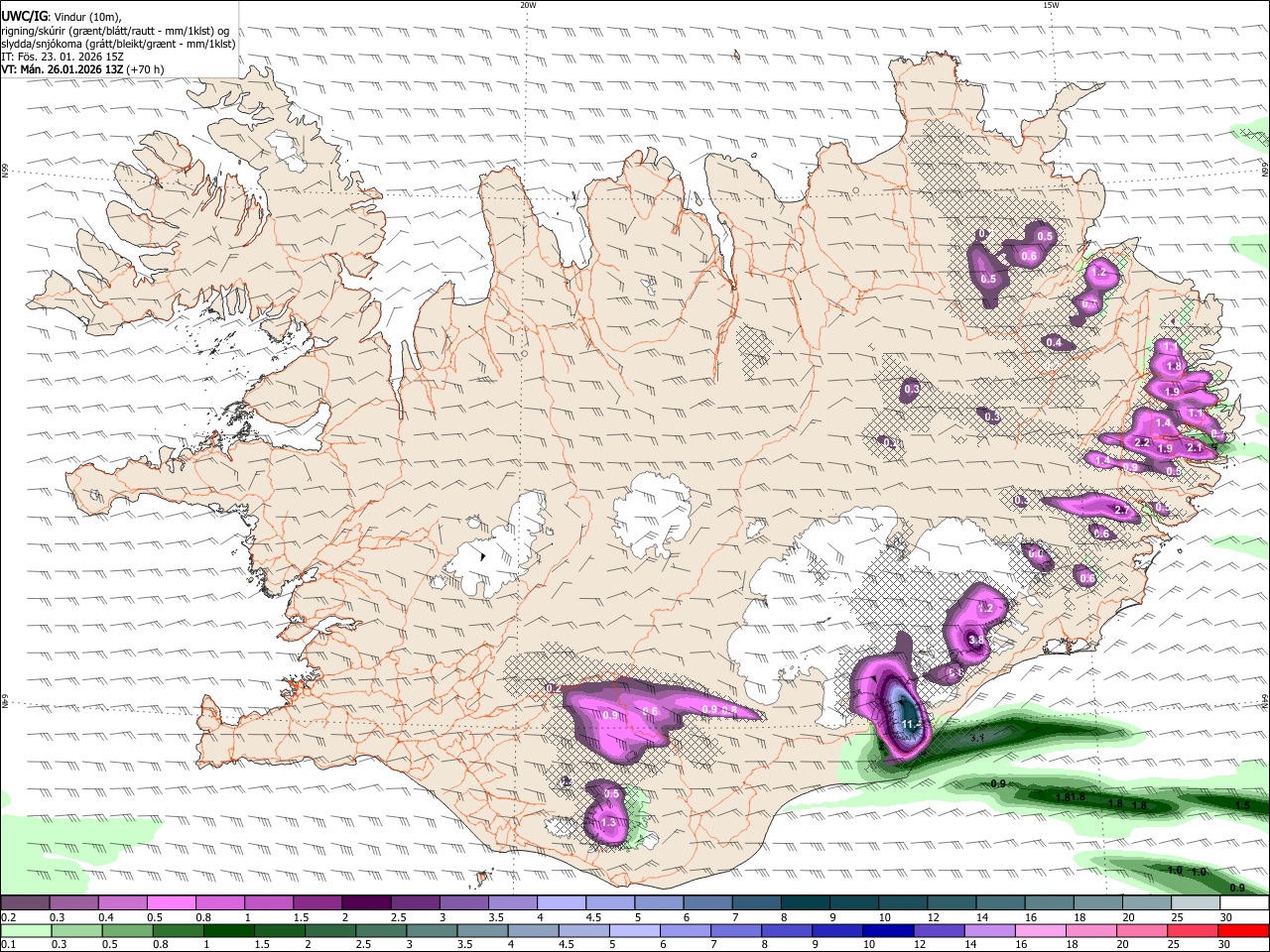The width and height of the screenshot is (1270, 952).
Task: Select the deep blue 10 swatch in lower legend row
Action: click(886, 931)
